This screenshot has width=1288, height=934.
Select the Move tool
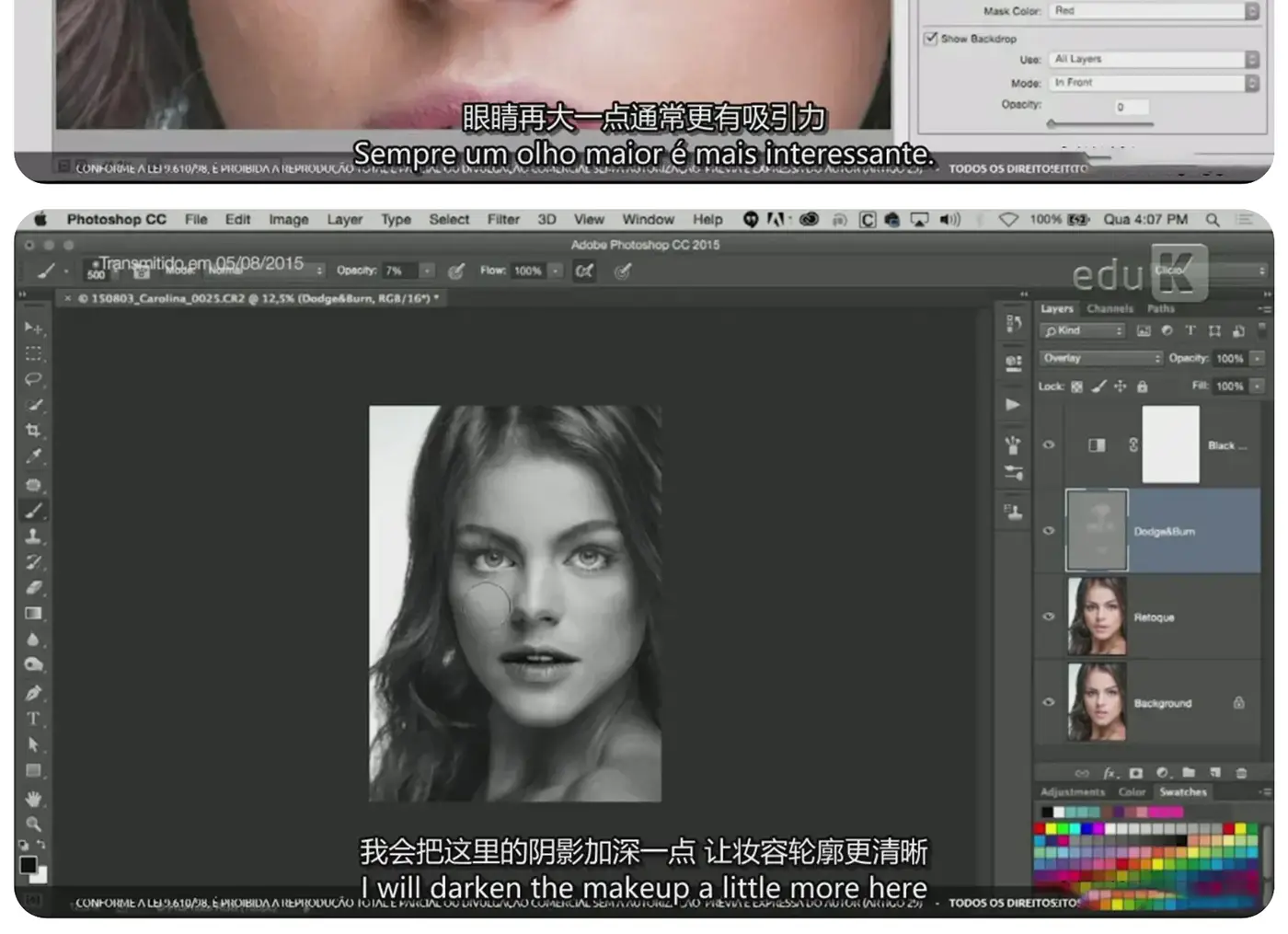coord(33,328)
